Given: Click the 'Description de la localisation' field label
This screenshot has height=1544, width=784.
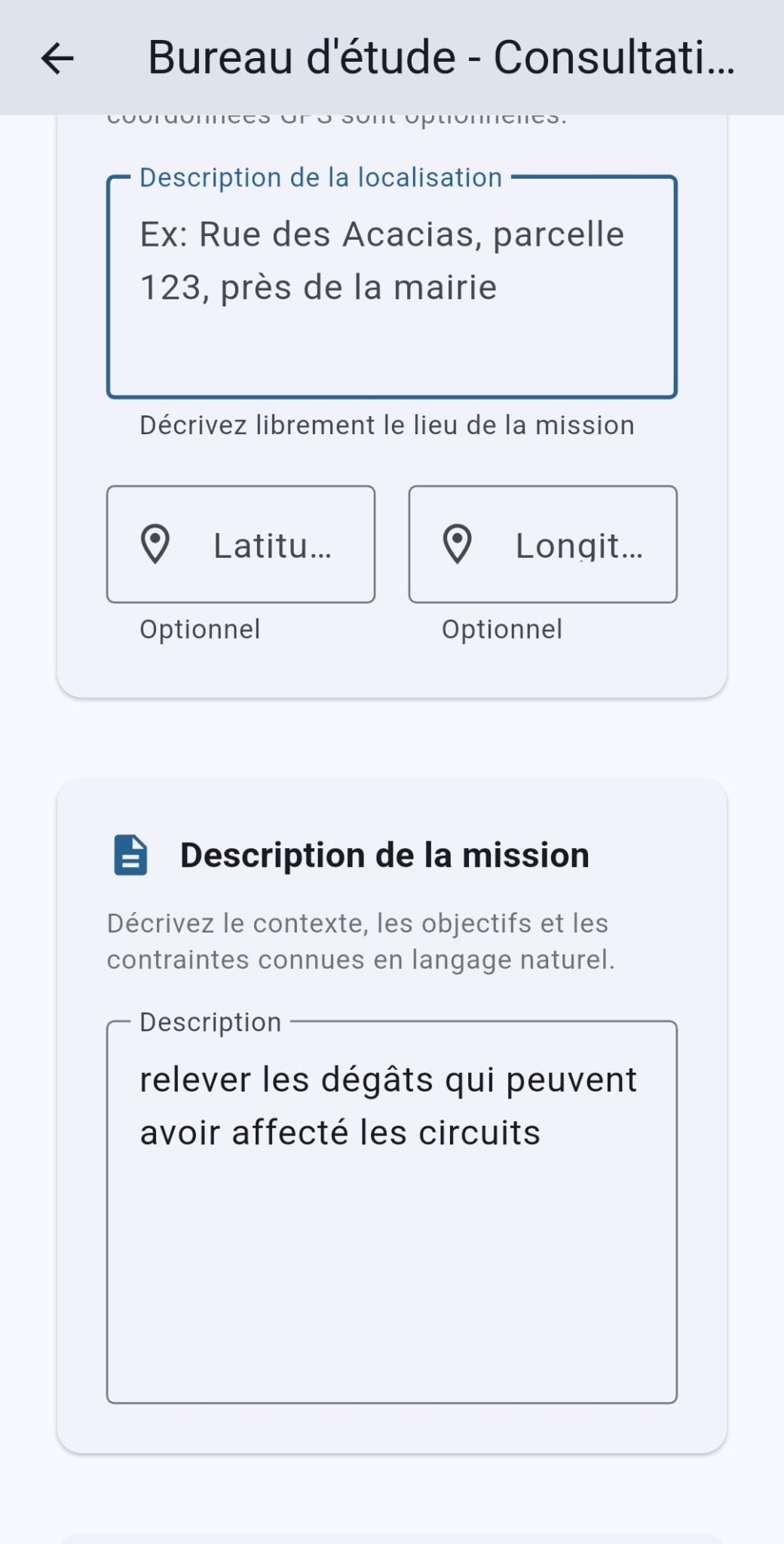Looking at the screenshot, I should click(320, 178).
